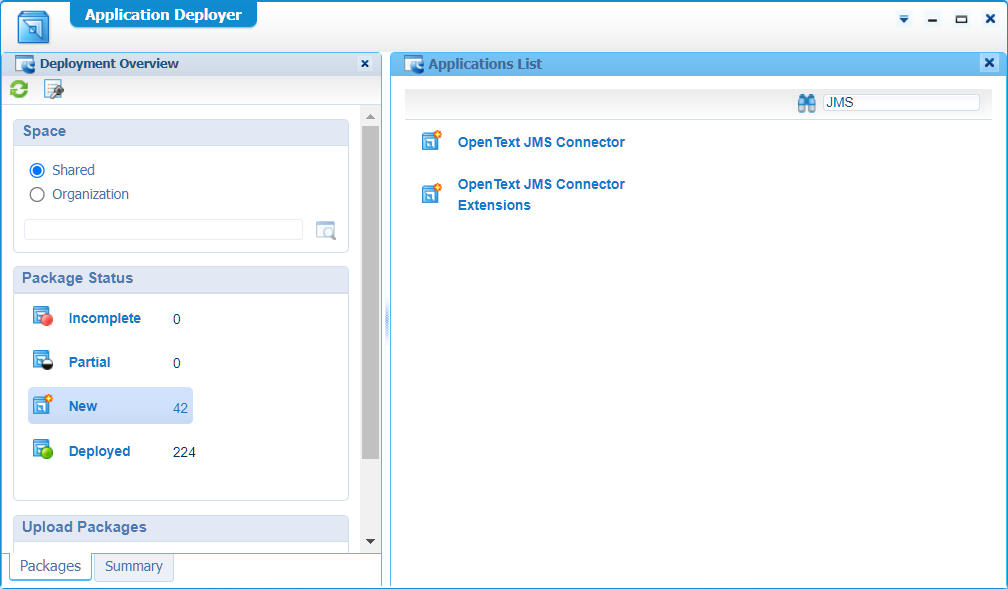Open the dropdown arrow menu in title bar
Image resolution: width=1008 pixels, height=589 pixels.
pyautogui.click(x=904, y=19)
